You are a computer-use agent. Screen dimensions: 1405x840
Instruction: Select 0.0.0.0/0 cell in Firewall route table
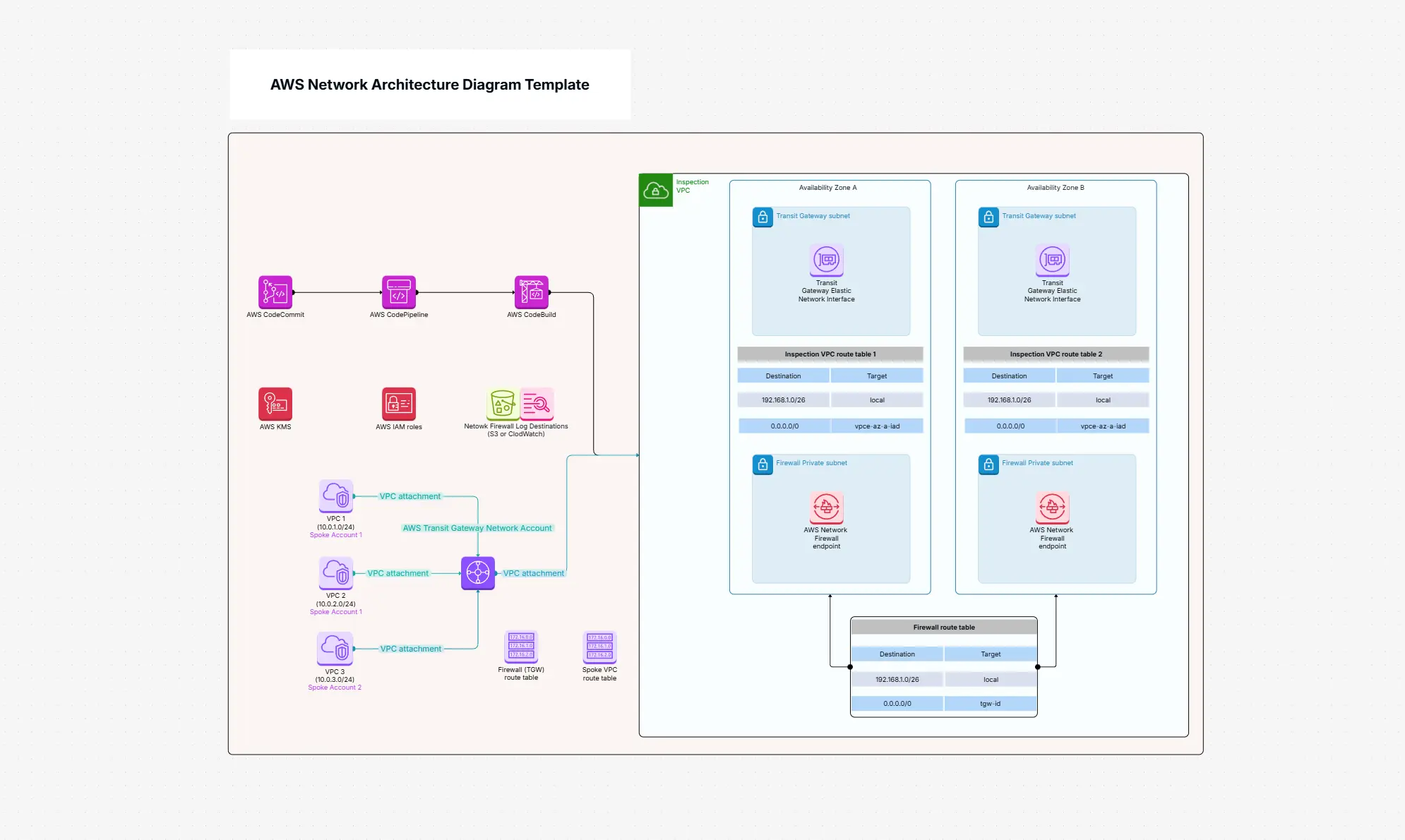897,703
